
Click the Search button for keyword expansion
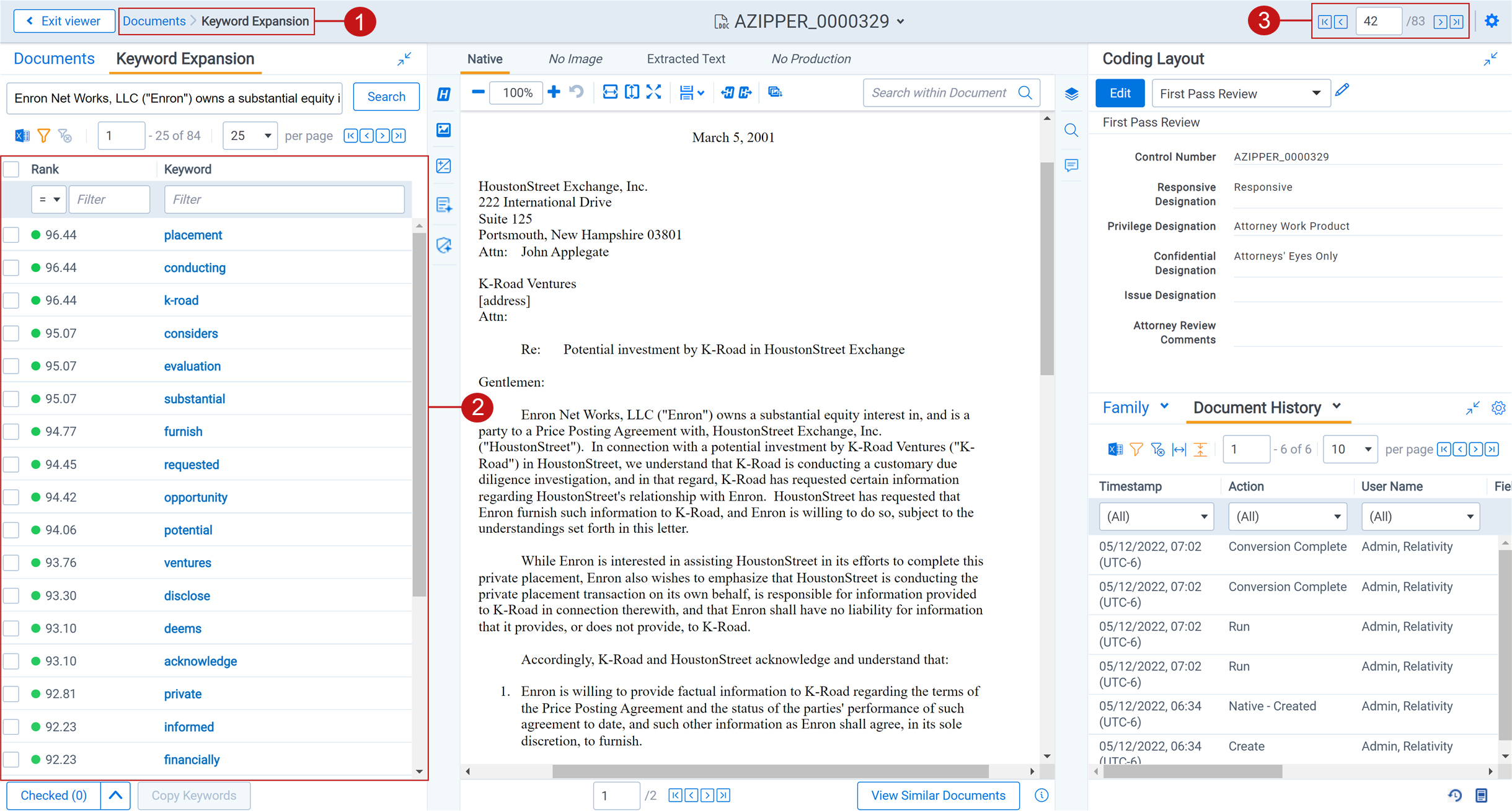point(386,97)
